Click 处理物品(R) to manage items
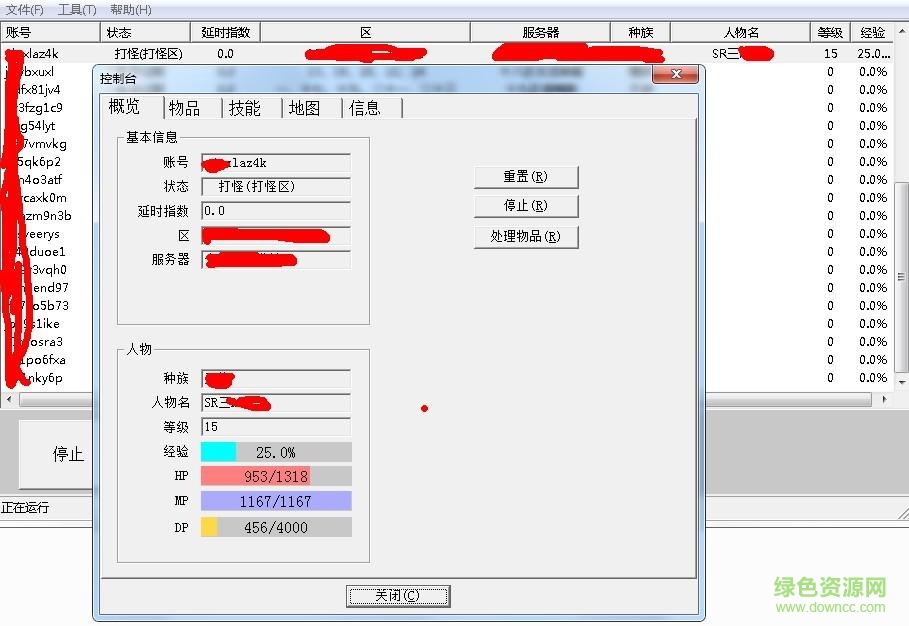Screen dimensions: 909x626 526,236
